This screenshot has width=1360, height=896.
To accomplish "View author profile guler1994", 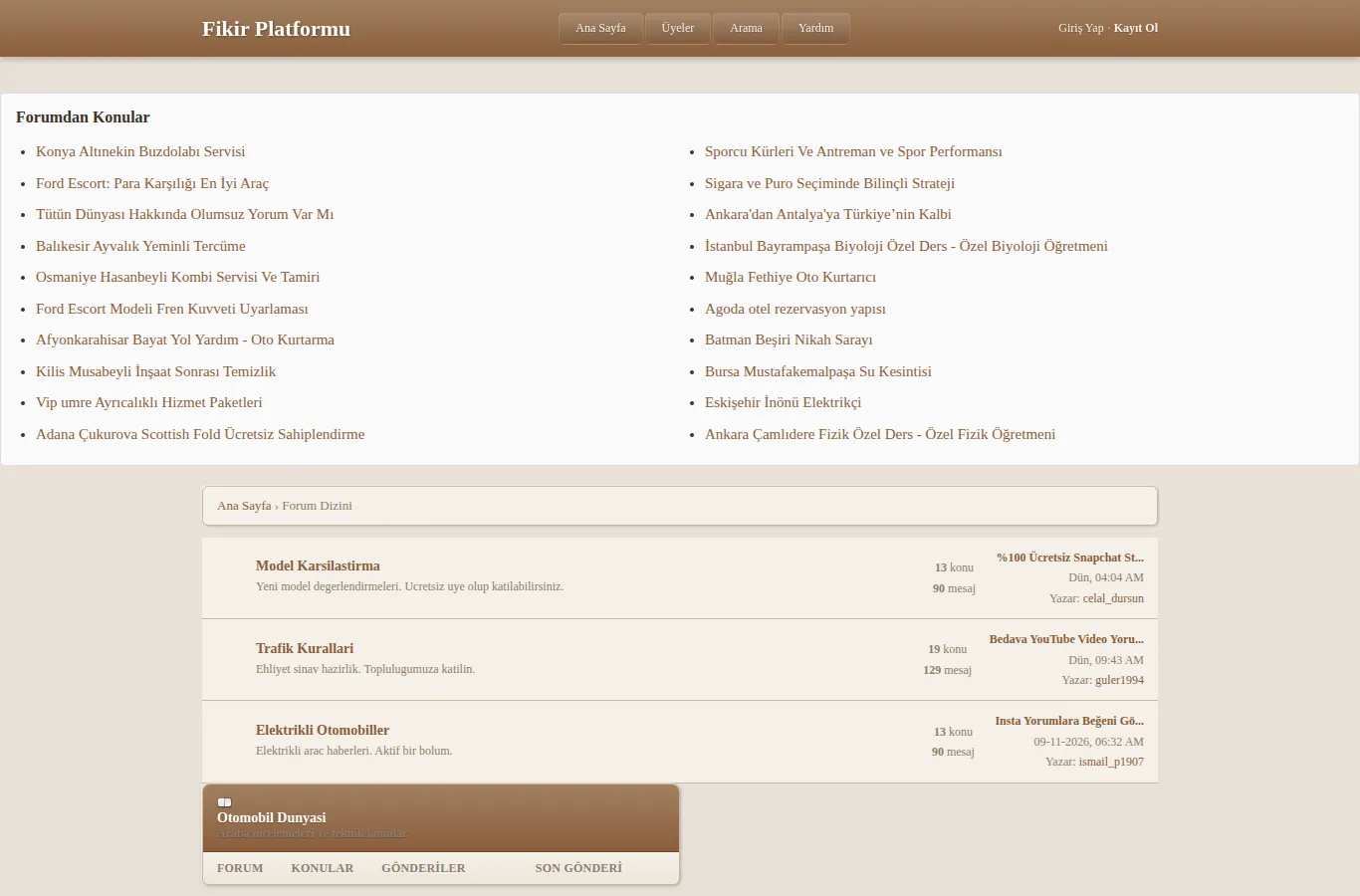I will pos(1119,680).
